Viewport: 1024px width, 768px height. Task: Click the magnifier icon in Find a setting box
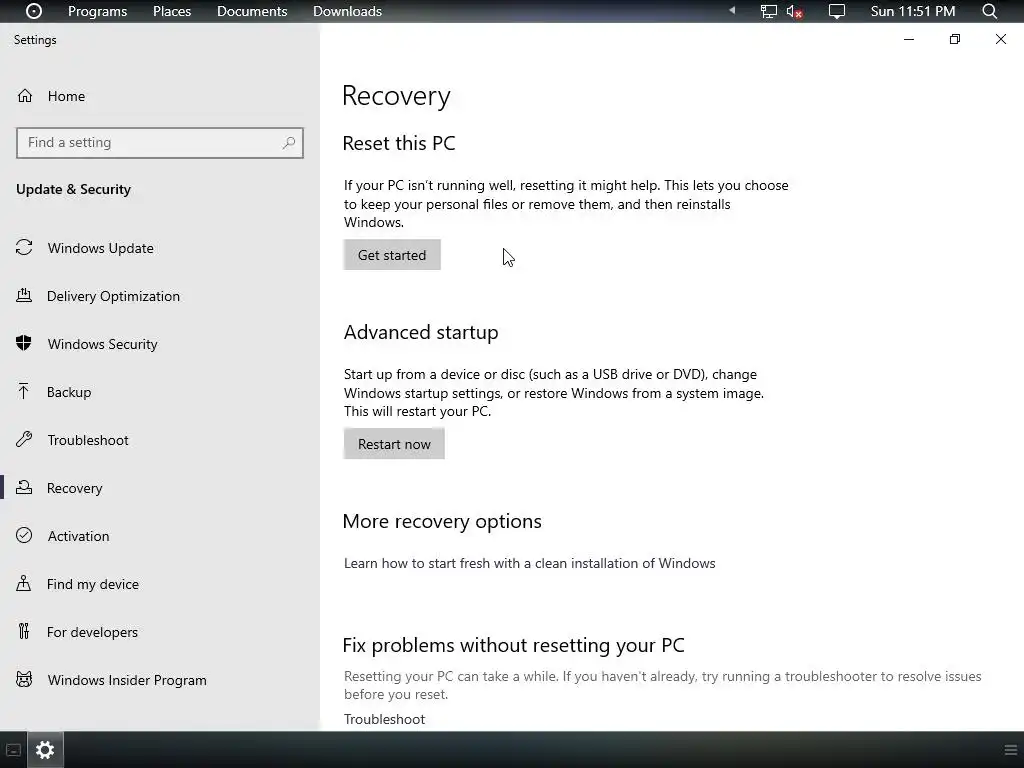coord(289,142)
